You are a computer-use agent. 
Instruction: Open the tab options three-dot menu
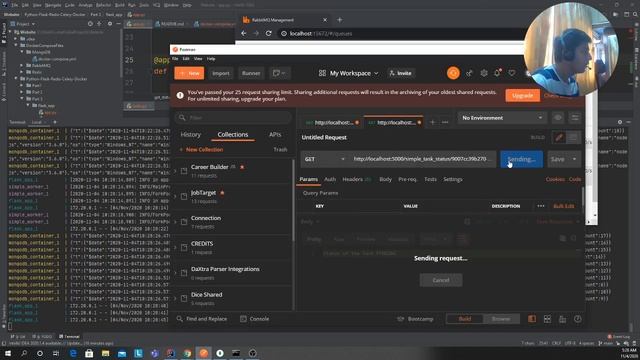click(x=445, y=122)
